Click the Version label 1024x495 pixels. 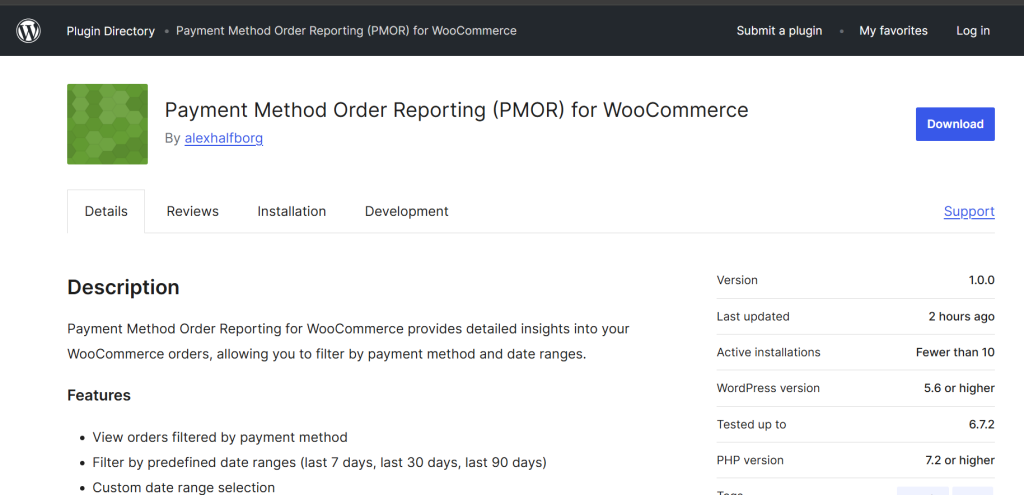pos(737,280)
